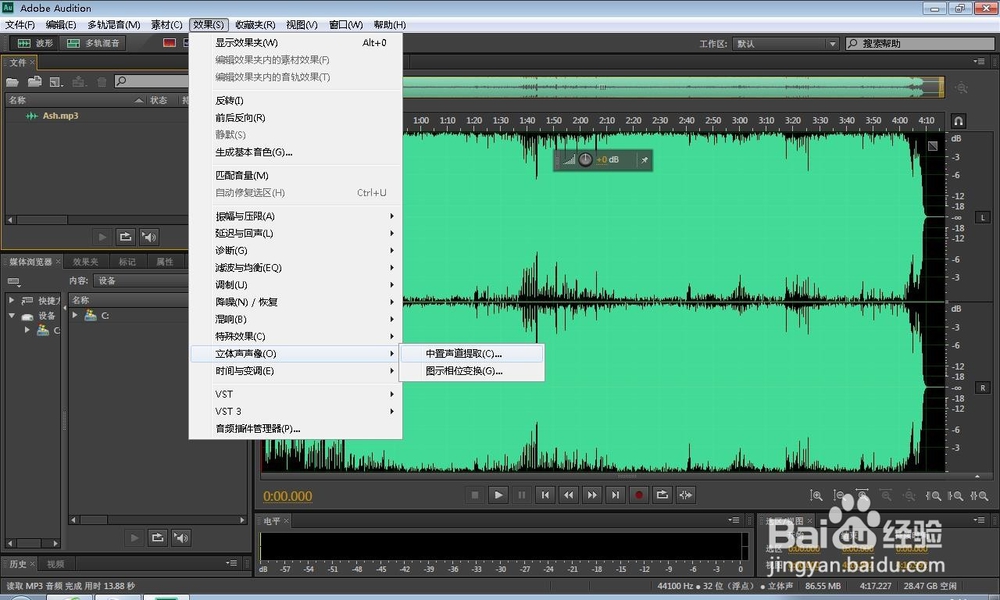
Task: Open the 编辑(E) menu
Action: pos(61,25)
